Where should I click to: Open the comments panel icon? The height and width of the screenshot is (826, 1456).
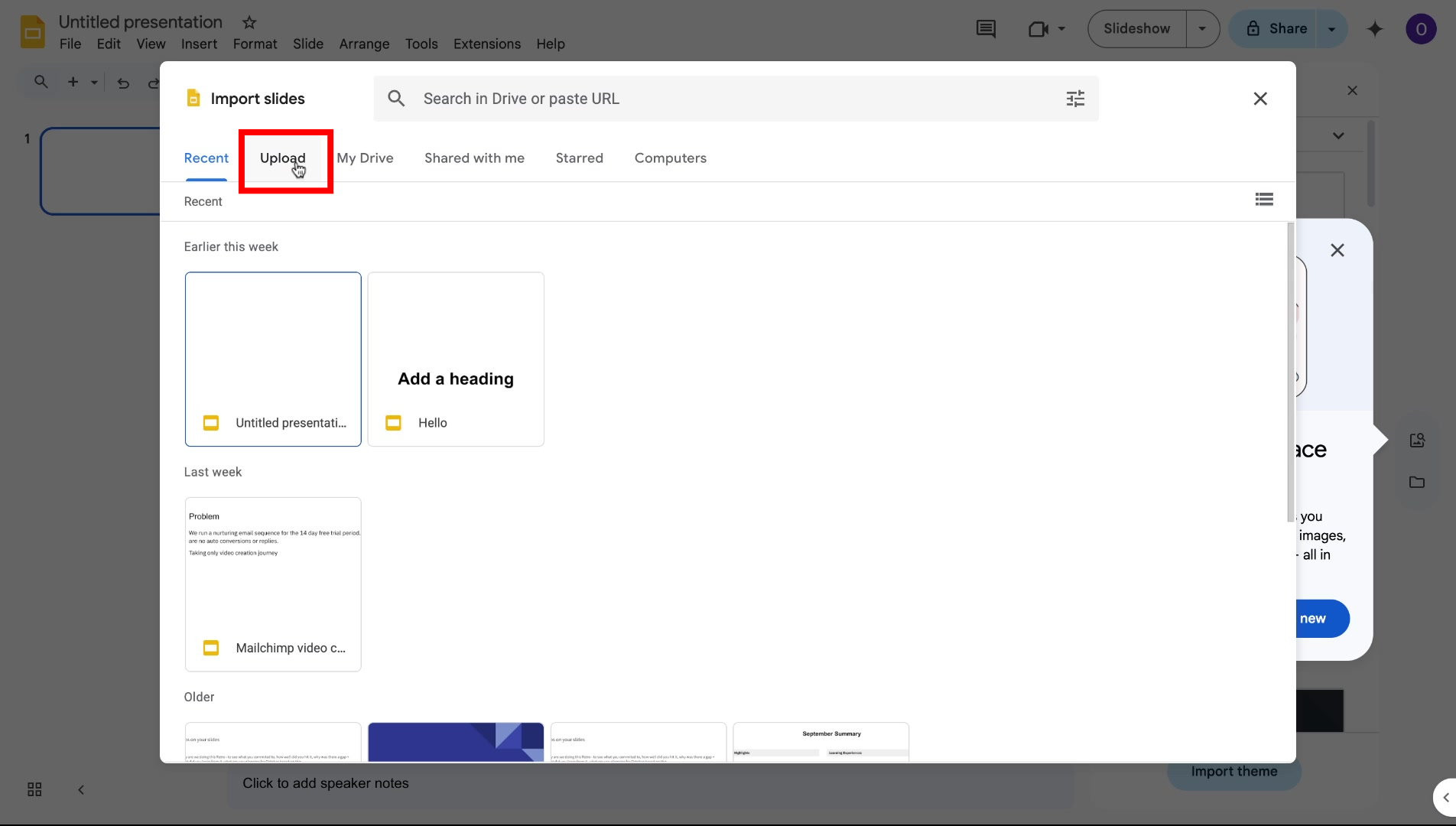[x=986, y=29]
